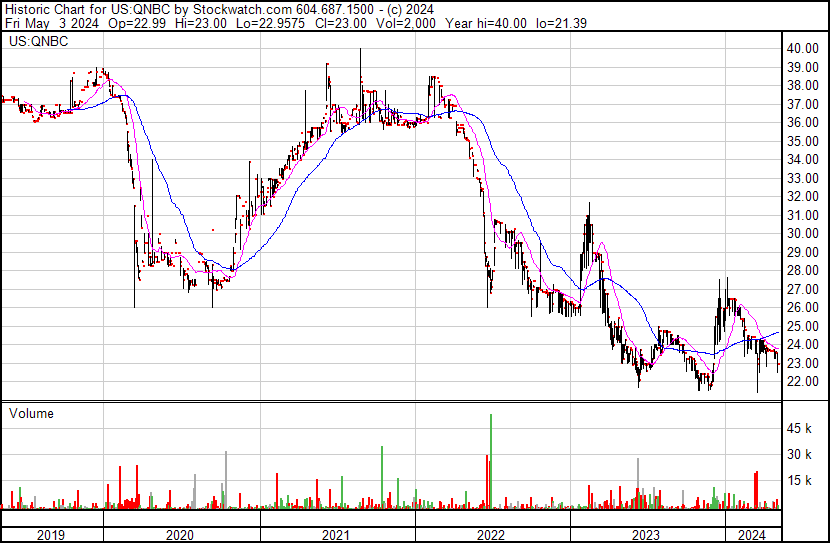The image size is (830, 543).
Task: Click the 33.00 price axis label
Action: (x=803, y=178)
